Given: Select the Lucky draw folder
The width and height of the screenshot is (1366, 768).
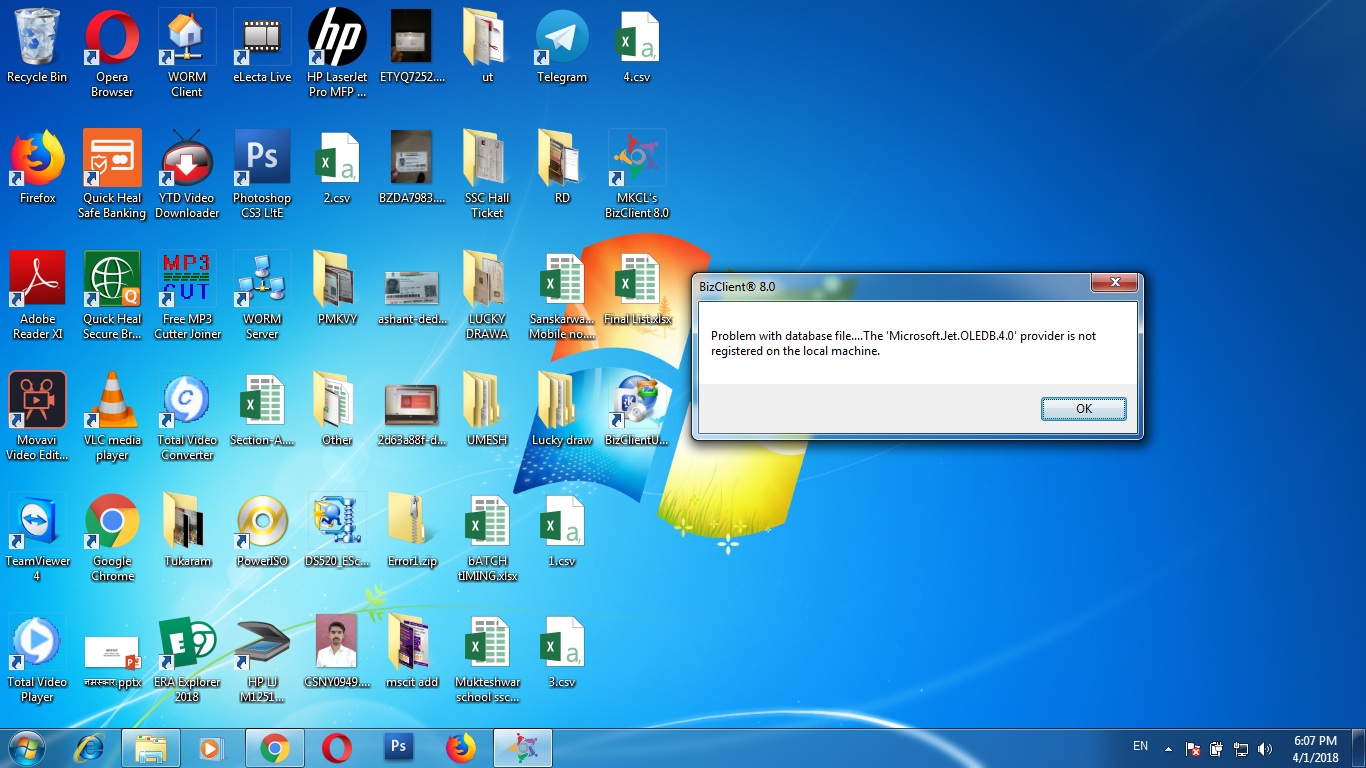Looking at the screenshot, I should point(562,410).
